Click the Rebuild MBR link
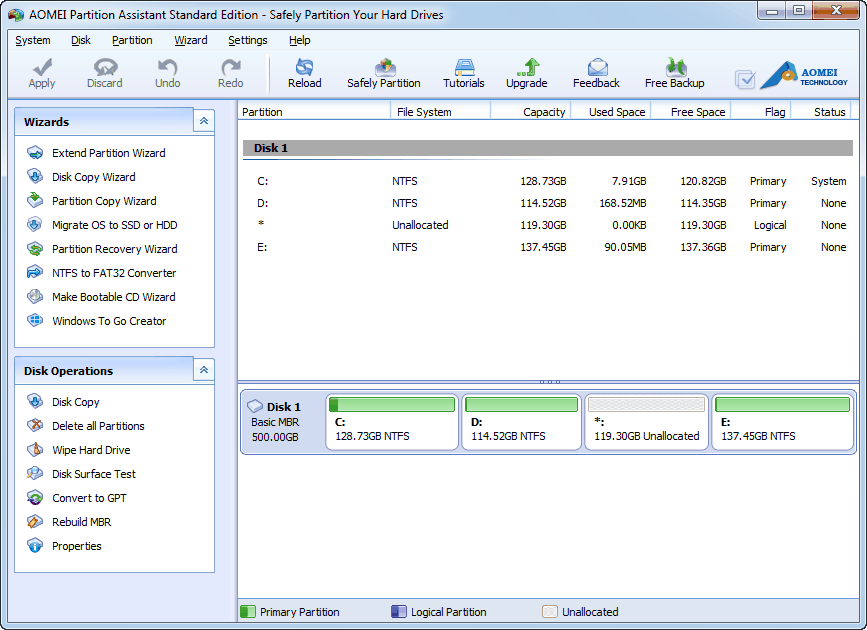Image resolution: width=867 pixels, height=630 pixels. click(82, 522)
